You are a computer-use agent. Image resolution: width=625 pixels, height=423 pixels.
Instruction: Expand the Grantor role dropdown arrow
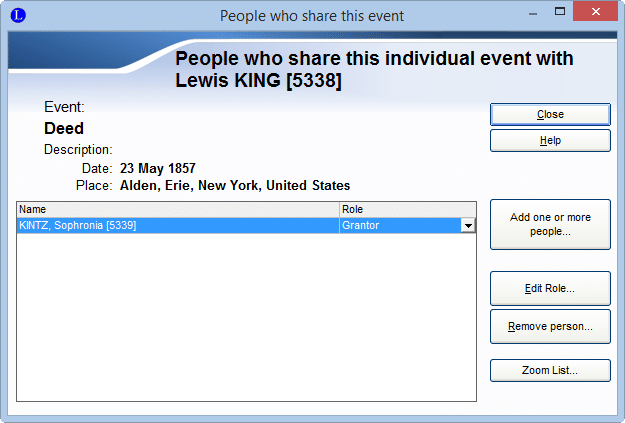(468, 226)
